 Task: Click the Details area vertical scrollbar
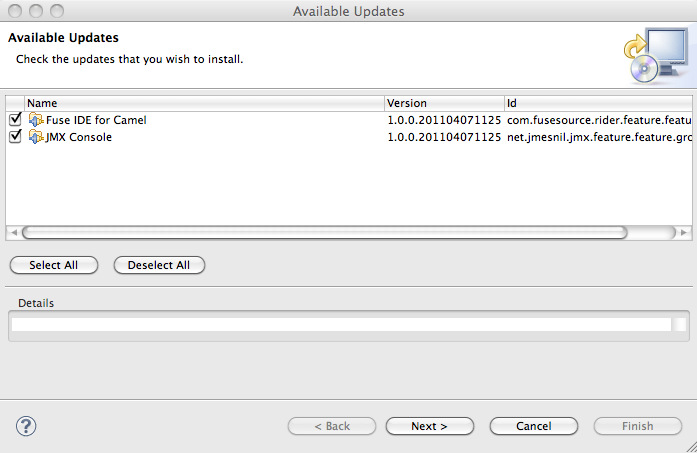click(679, 325)
